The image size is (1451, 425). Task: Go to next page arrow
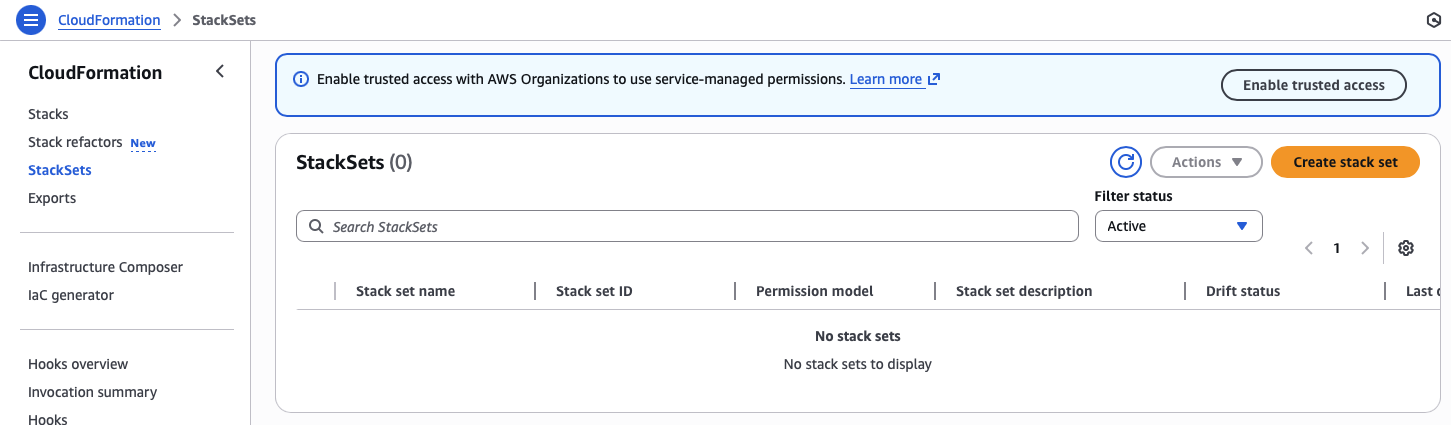click(1365, 248)
